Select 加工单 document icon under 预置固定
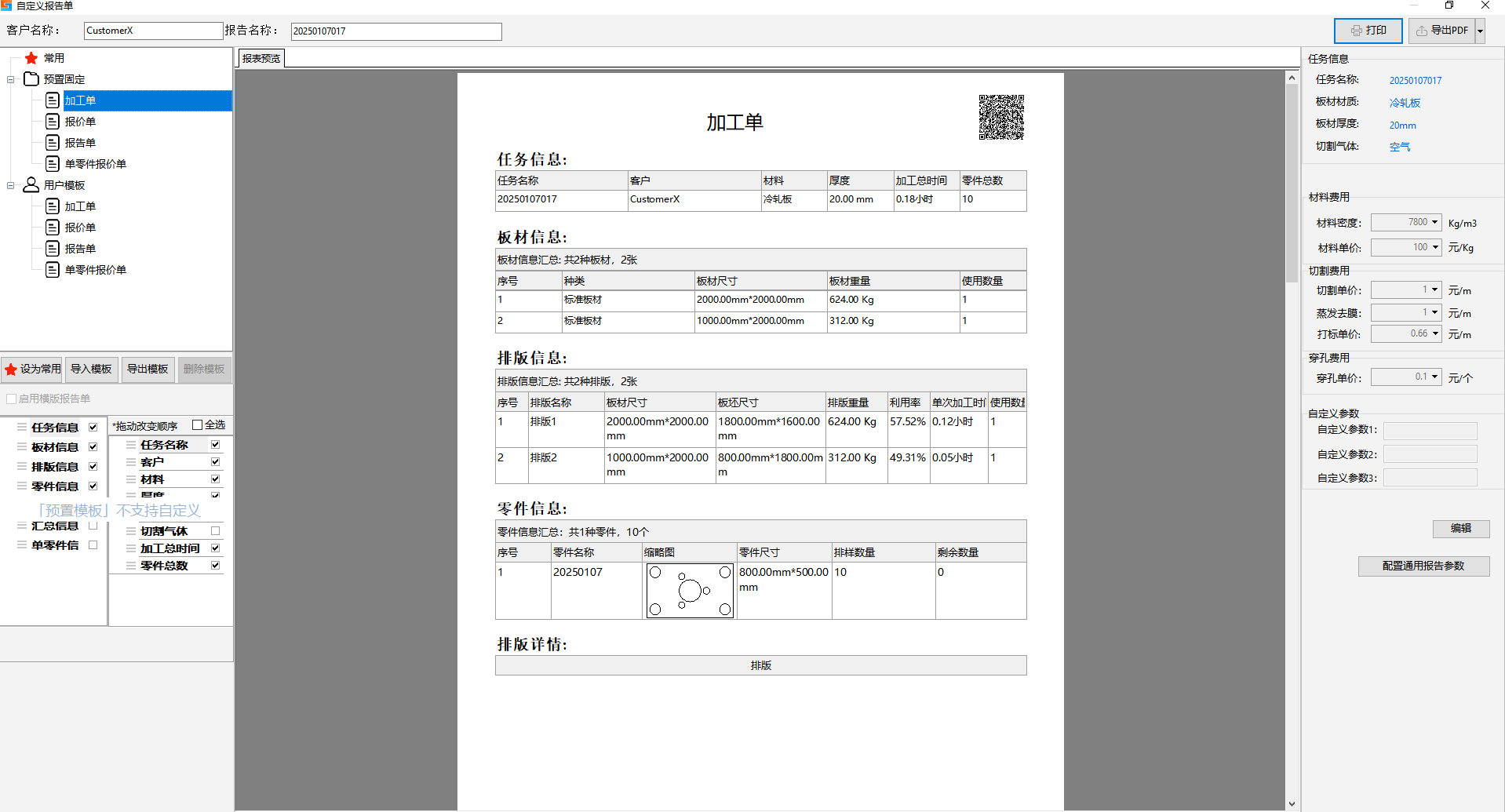The width and height of the screenshot is (1505, 812). coord(53,100)
